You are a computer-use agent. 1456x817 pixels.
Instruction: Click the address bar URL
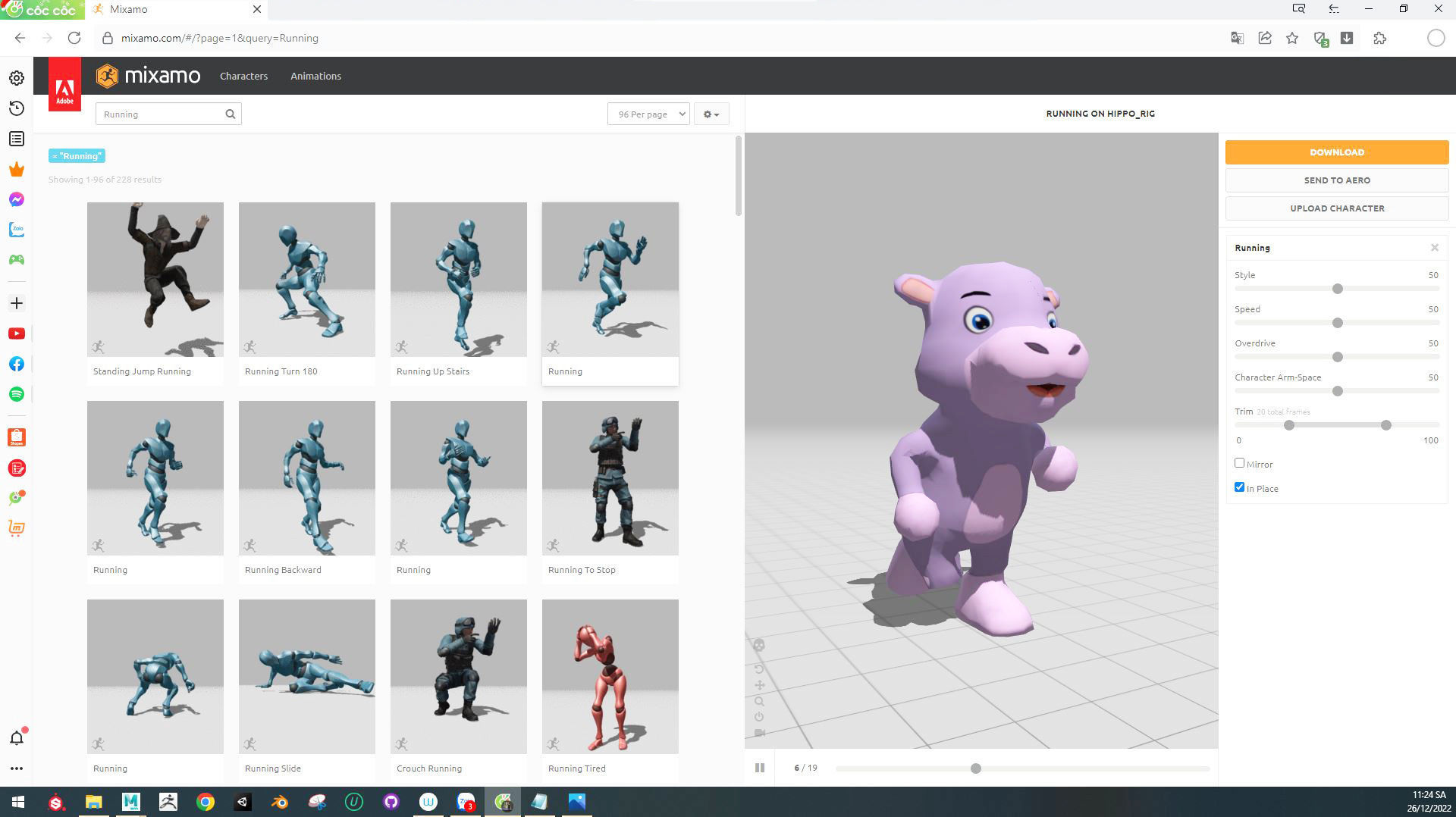[x=220, y=38]
